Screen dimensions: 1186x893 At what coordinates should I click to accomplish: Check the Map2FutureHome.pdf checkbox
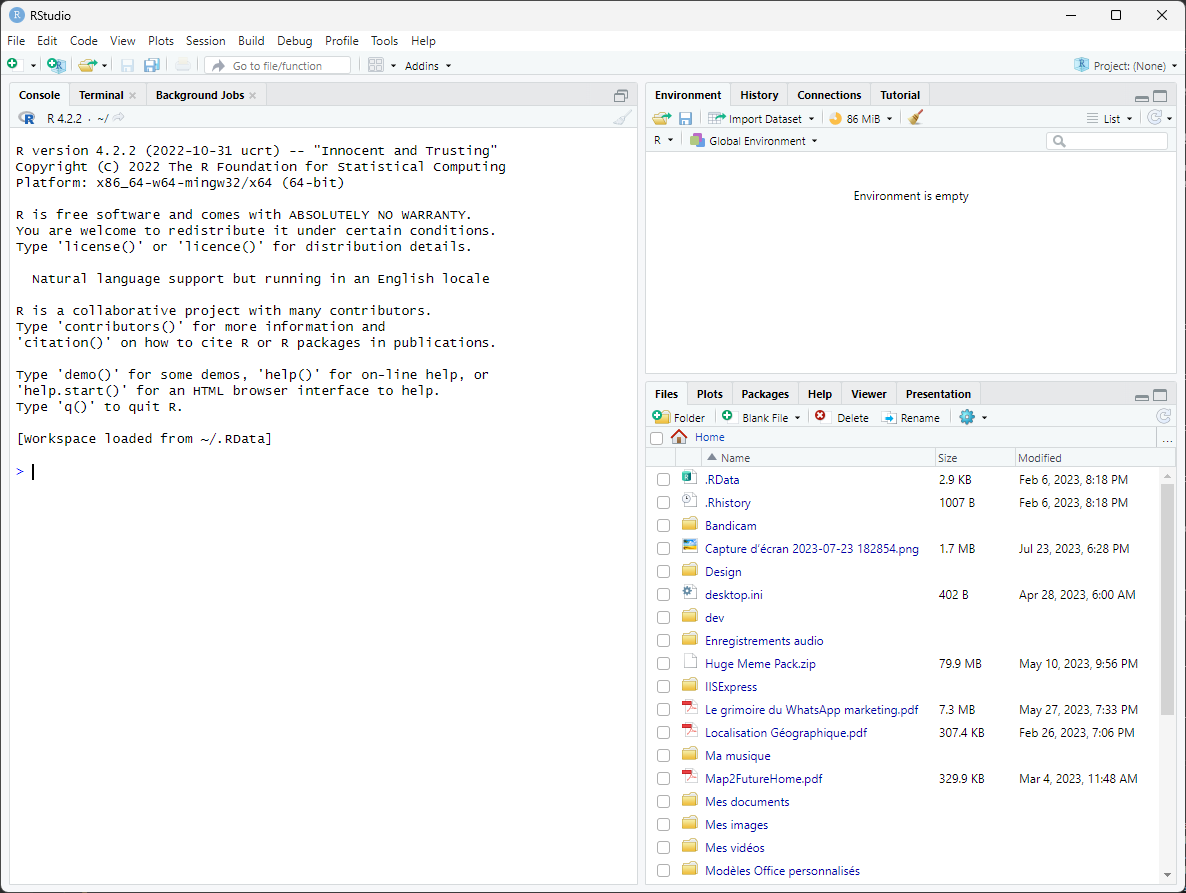point(663,779)
